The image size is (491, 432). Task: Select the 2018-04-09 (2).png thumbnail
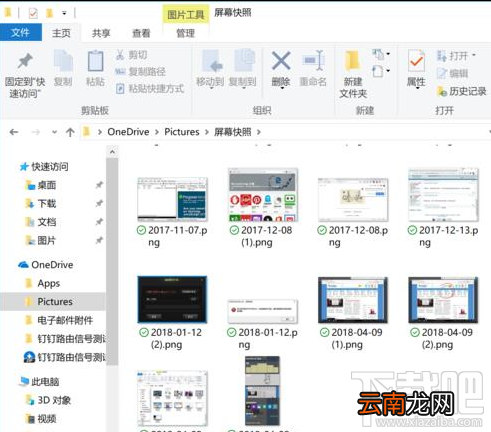[x=443, y=300]
